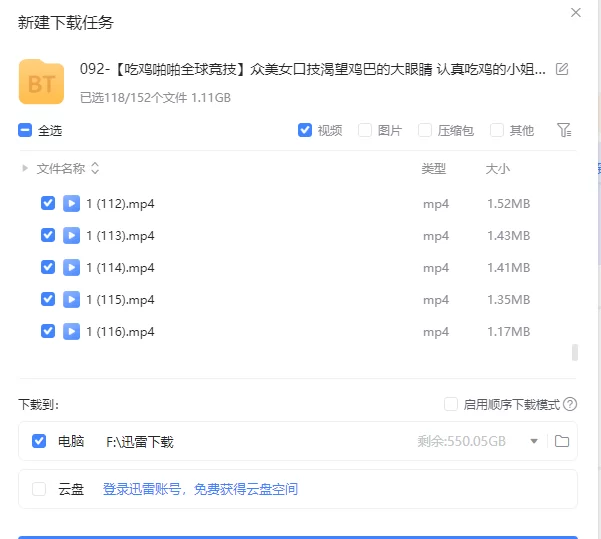Toggle the 全选 select-all checkbox
This screenshot has height=539, width=601.
[x=25, y=130]
